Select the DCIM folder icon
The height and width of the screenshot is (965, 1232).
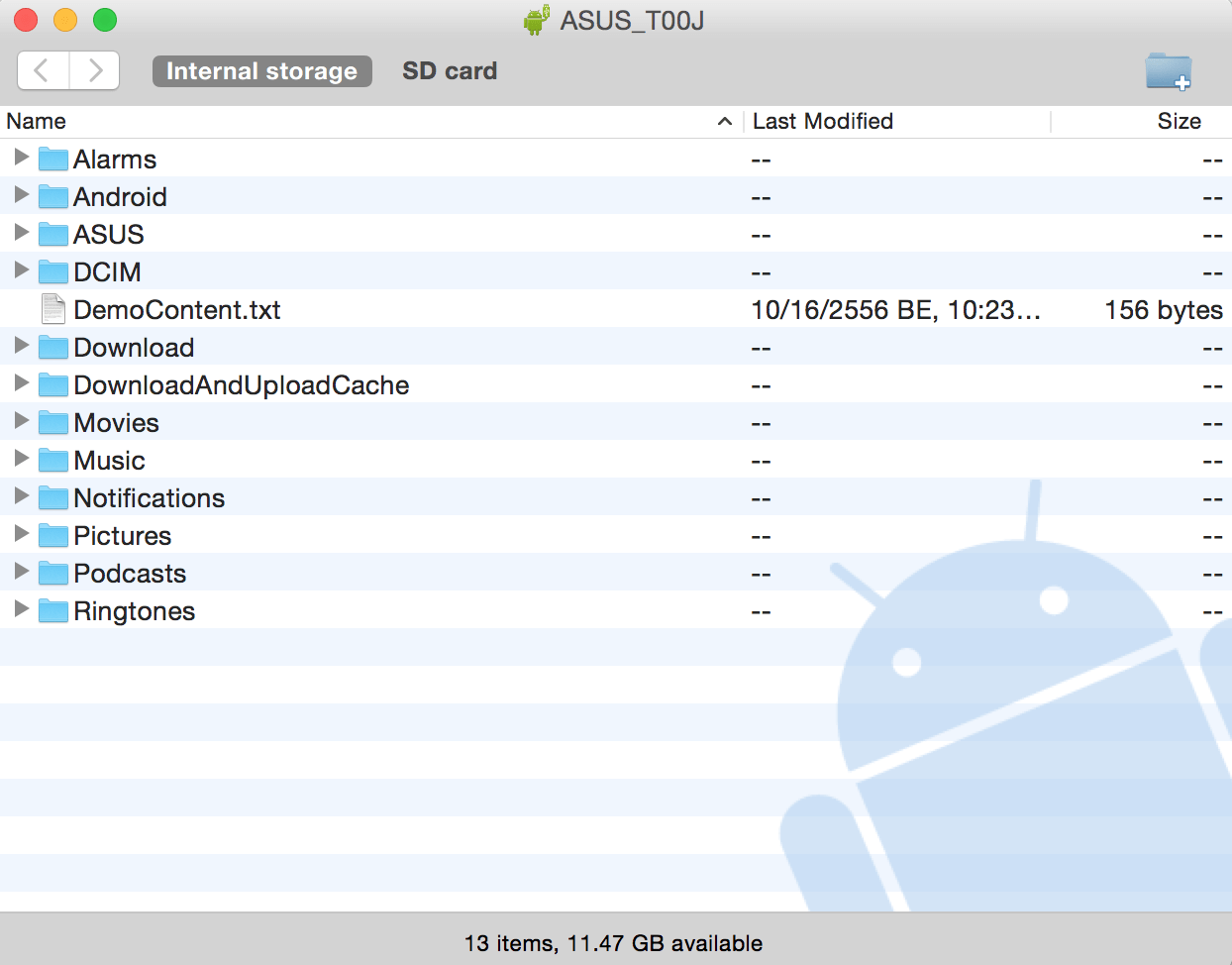[x=53, y=271]
